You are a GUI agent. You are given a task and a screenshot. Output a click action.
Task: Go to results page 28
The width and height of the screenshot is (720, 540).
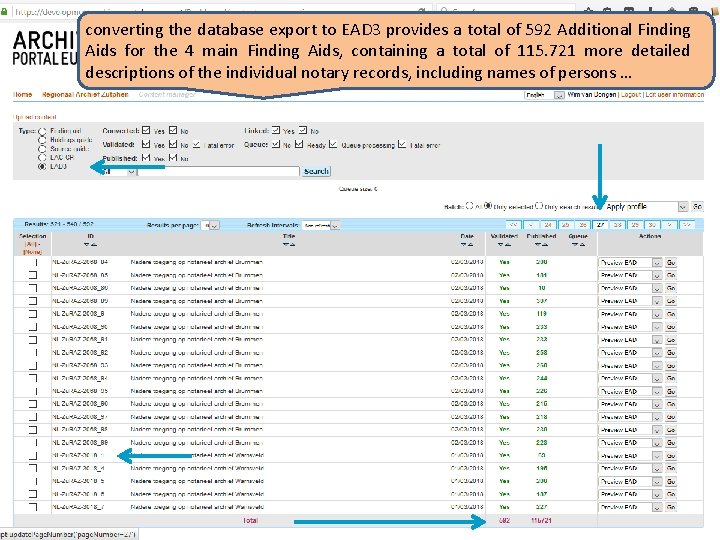(x=618, y=225)
